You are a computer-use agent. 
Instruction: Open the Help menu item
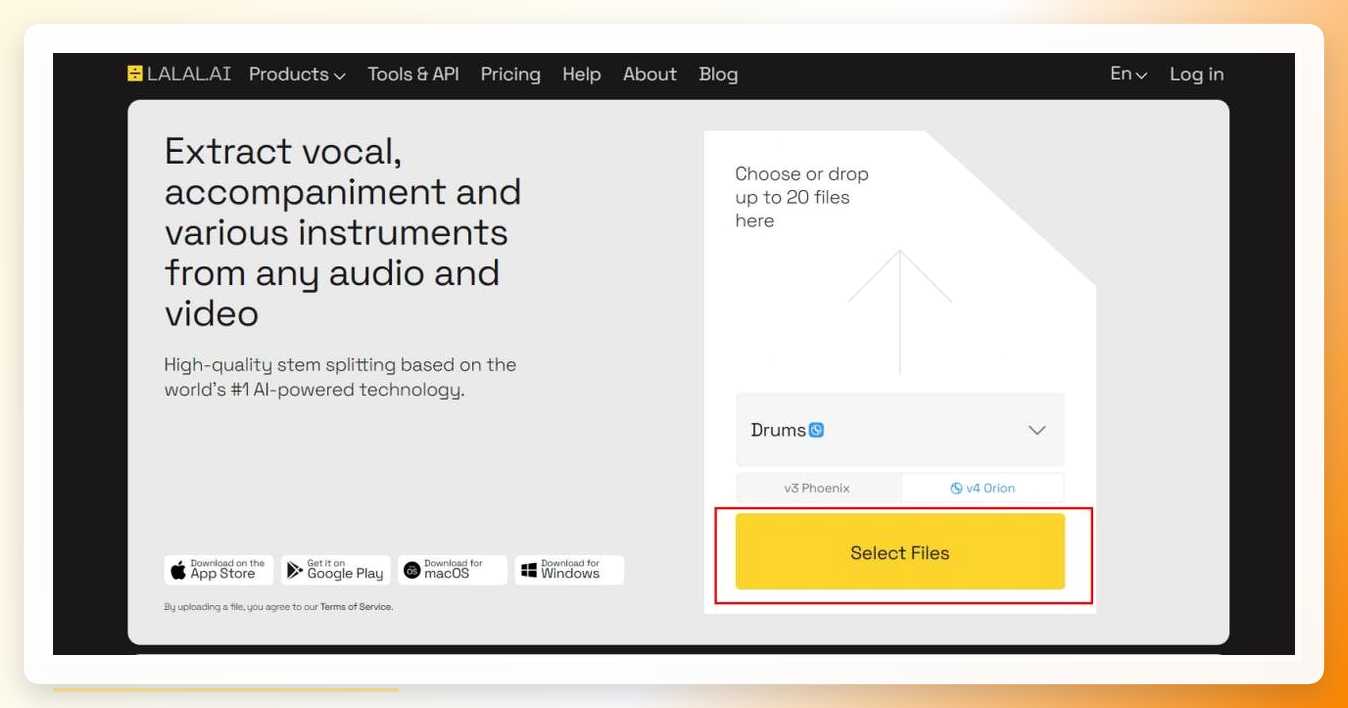[x=581, y=74]
